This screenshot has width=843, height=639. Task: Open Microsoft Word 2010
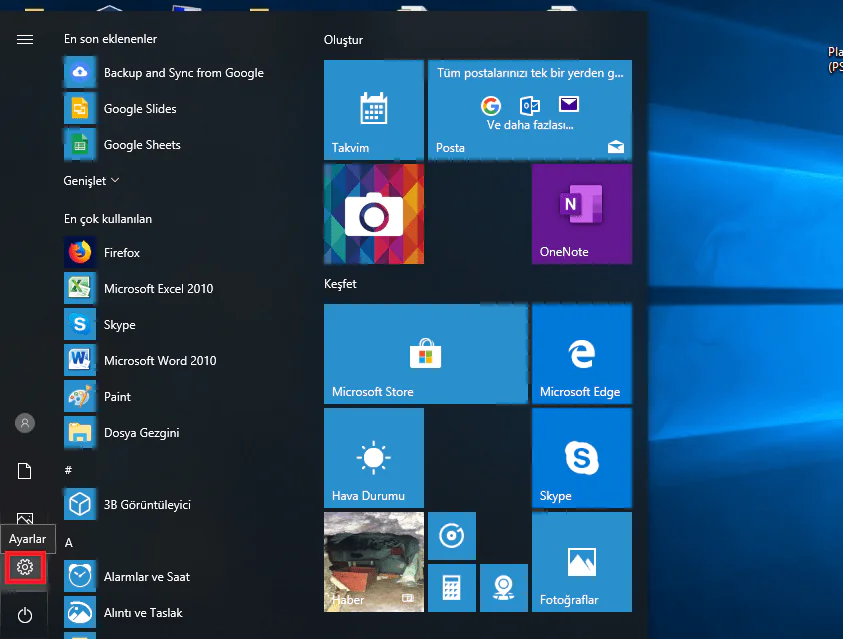159,361
